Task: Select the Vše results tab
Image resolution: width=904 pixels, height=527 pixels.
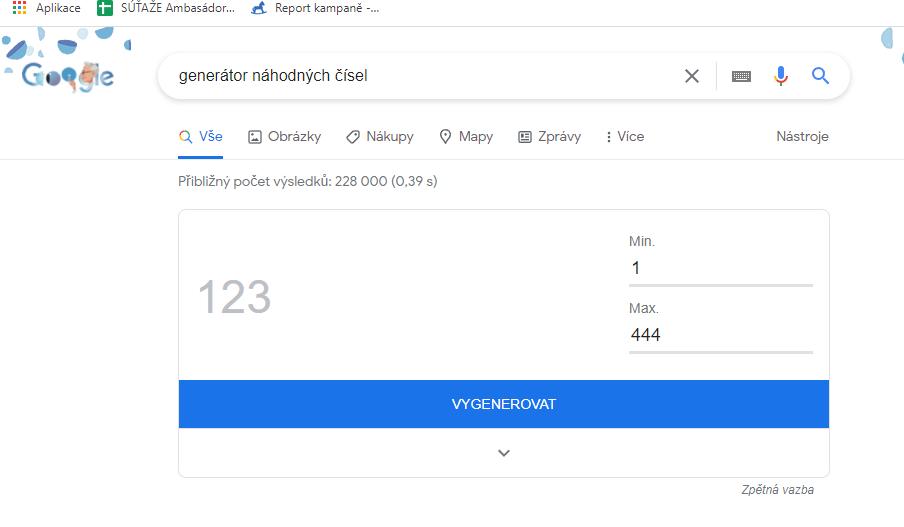Action: coord(201,137)
